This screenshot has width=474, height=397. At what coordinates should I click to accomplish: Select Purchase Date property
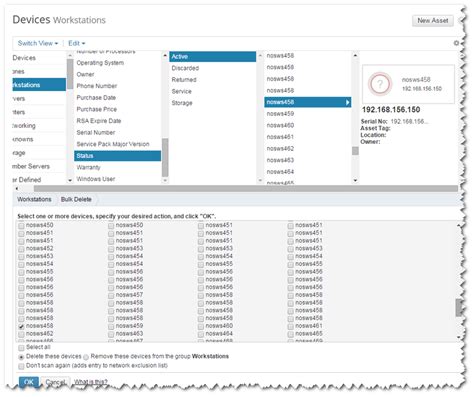(x=96, y=98)
